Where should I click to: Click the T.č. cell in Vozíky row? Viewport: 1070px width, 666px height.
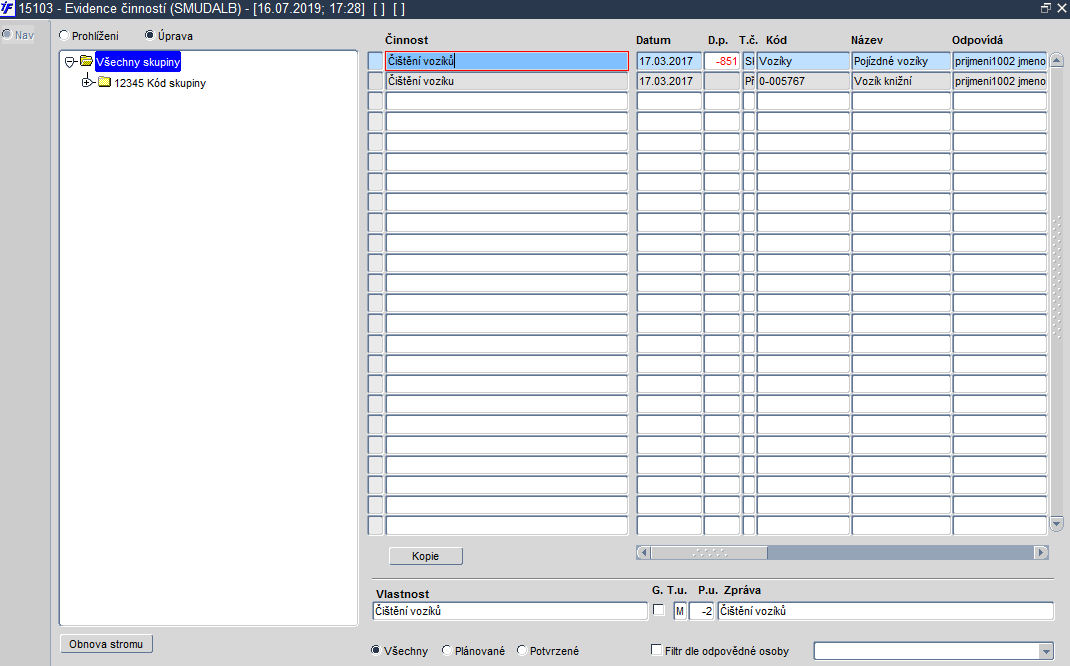(749, 61)
